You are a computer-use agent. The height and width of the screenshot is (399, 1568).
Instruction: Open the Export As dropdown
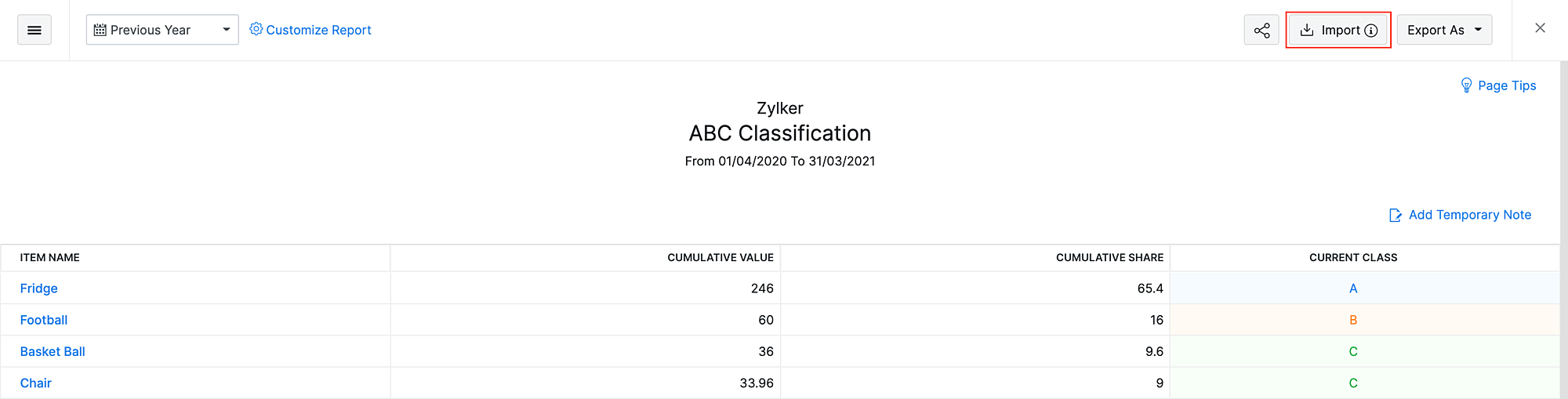tap(1444, 30)
